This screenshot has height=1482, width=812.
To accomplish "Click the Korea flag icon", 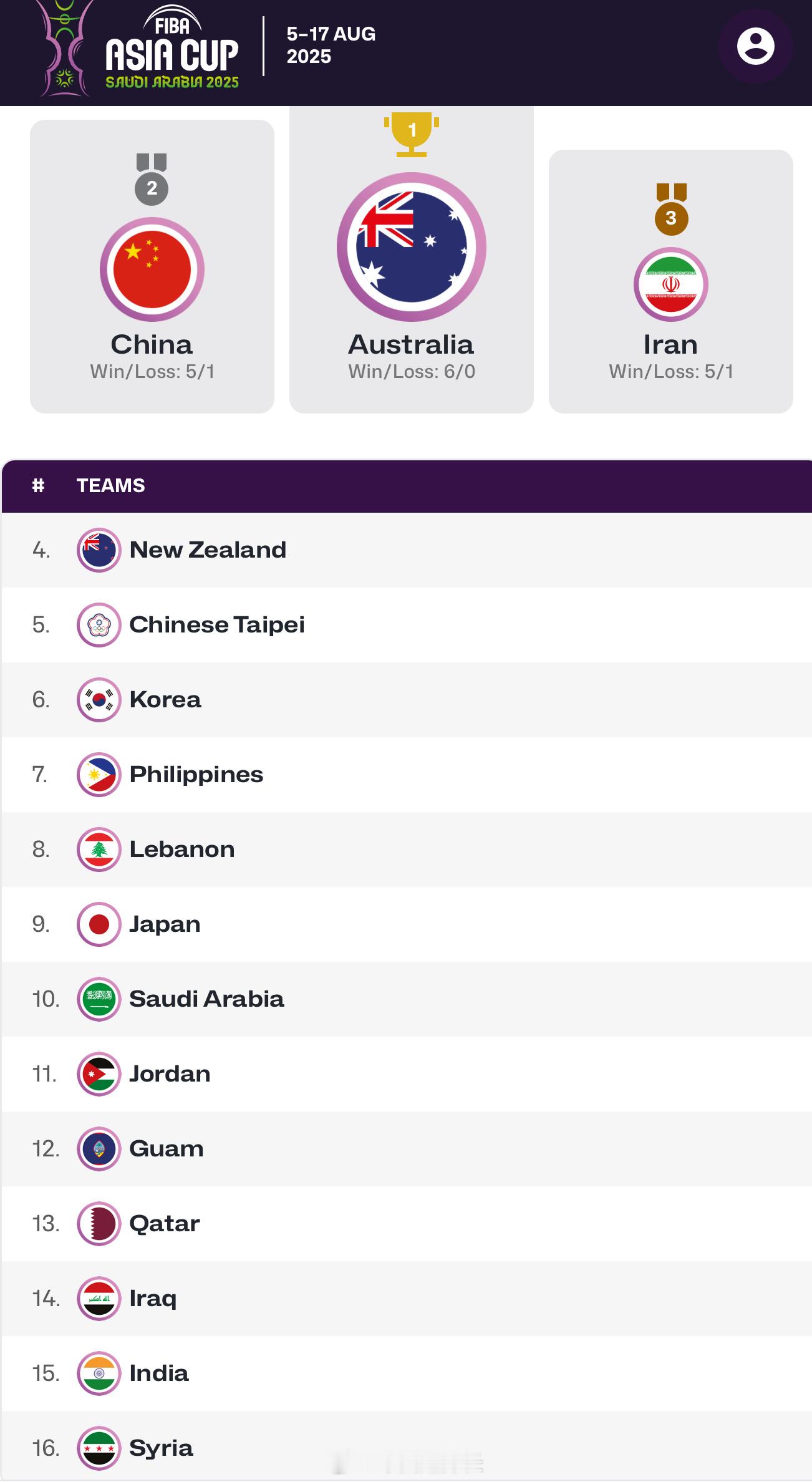I will pos(99,700).
